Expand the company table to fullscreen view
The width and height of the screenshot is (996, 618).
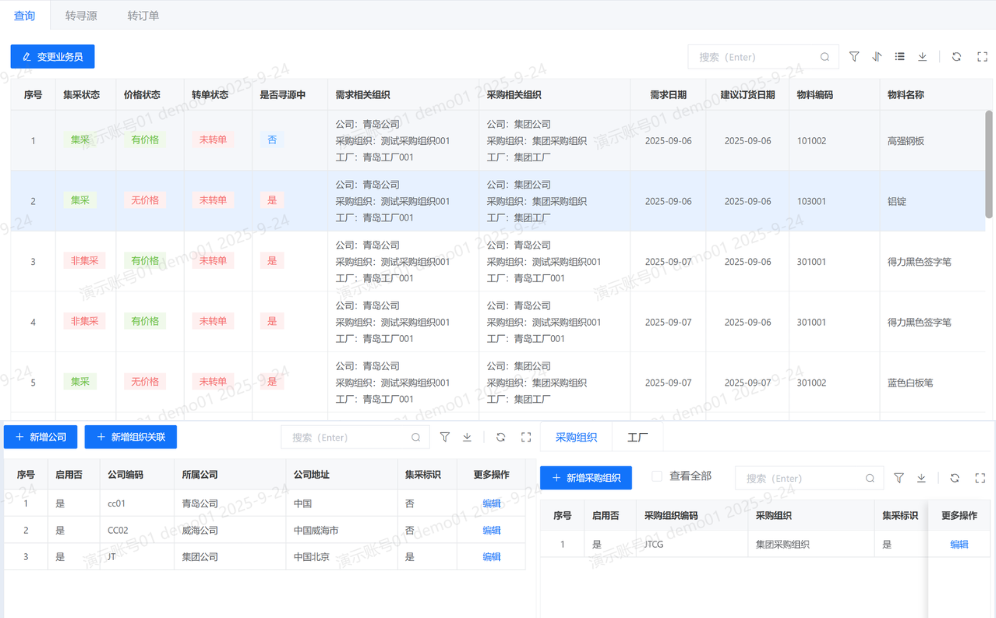524,437
